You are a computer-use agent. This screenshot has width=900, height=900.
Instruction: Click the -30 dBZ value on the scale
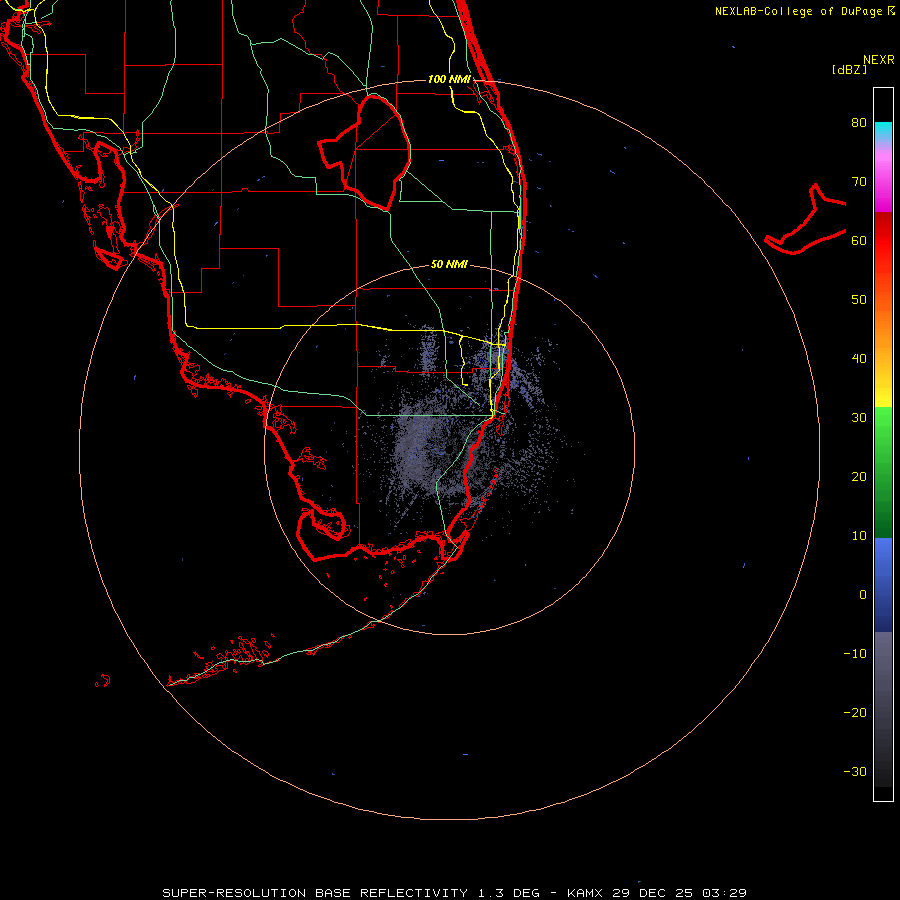tap(855, 772)
